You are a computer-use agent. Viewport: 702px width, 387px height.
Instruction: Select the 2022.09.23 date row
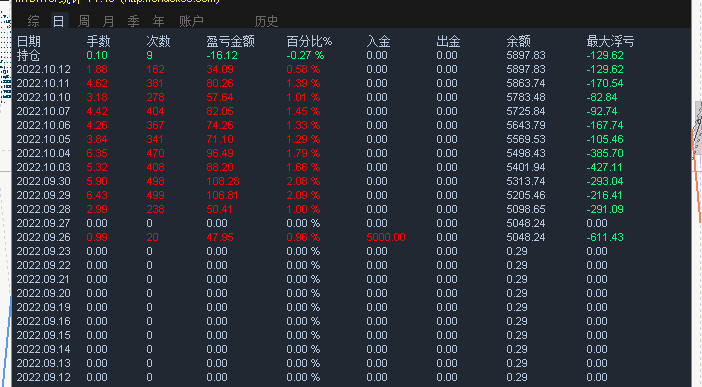coord(43,251)
